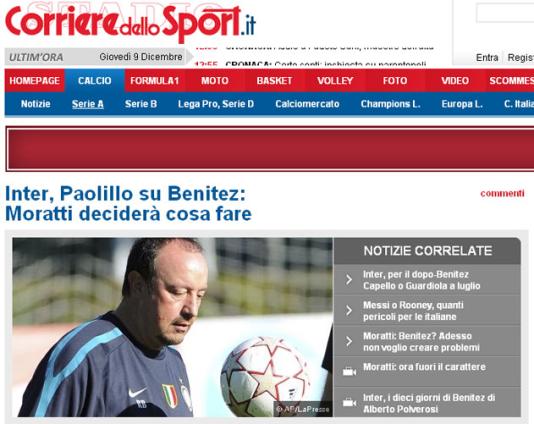Open the CALCIO section tab
Viewport: 534px width, 424px height.
[95, 81]
